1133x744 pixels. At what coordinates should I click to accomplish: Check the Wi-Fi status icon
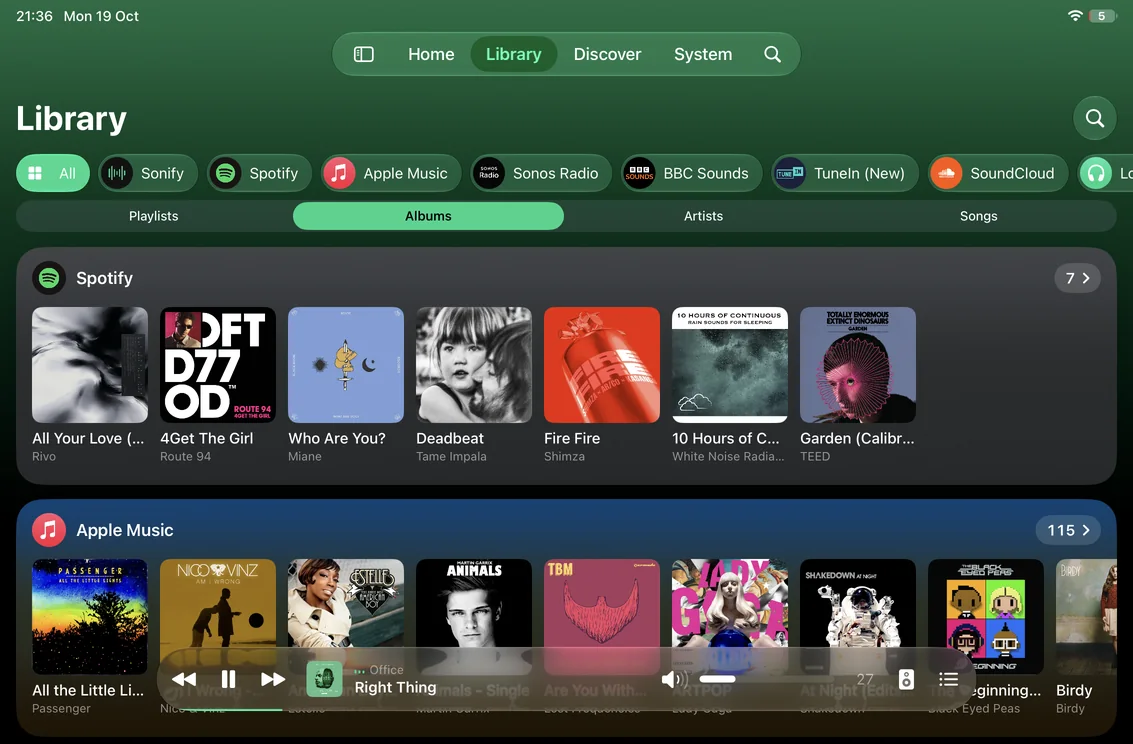(x=1075, y=16)
